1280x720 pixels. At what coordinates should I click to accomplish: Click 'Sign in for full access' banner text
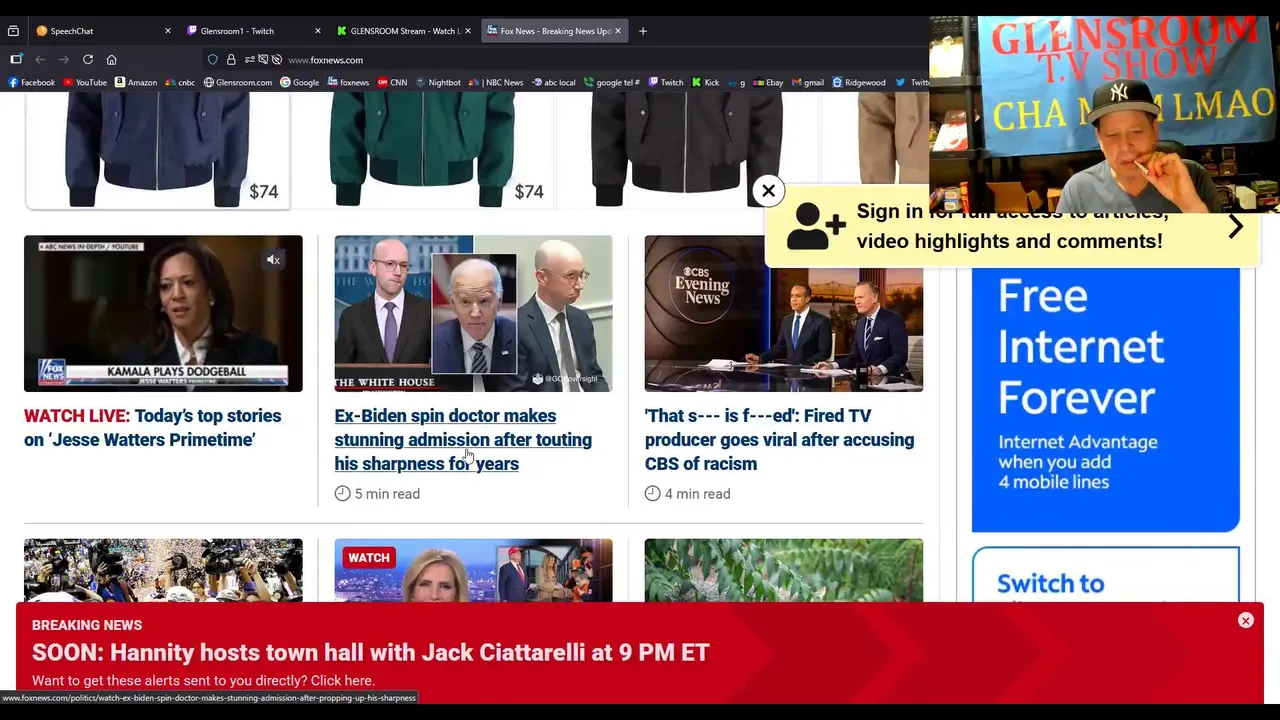pyautogui.click(x=1012, y=227)
